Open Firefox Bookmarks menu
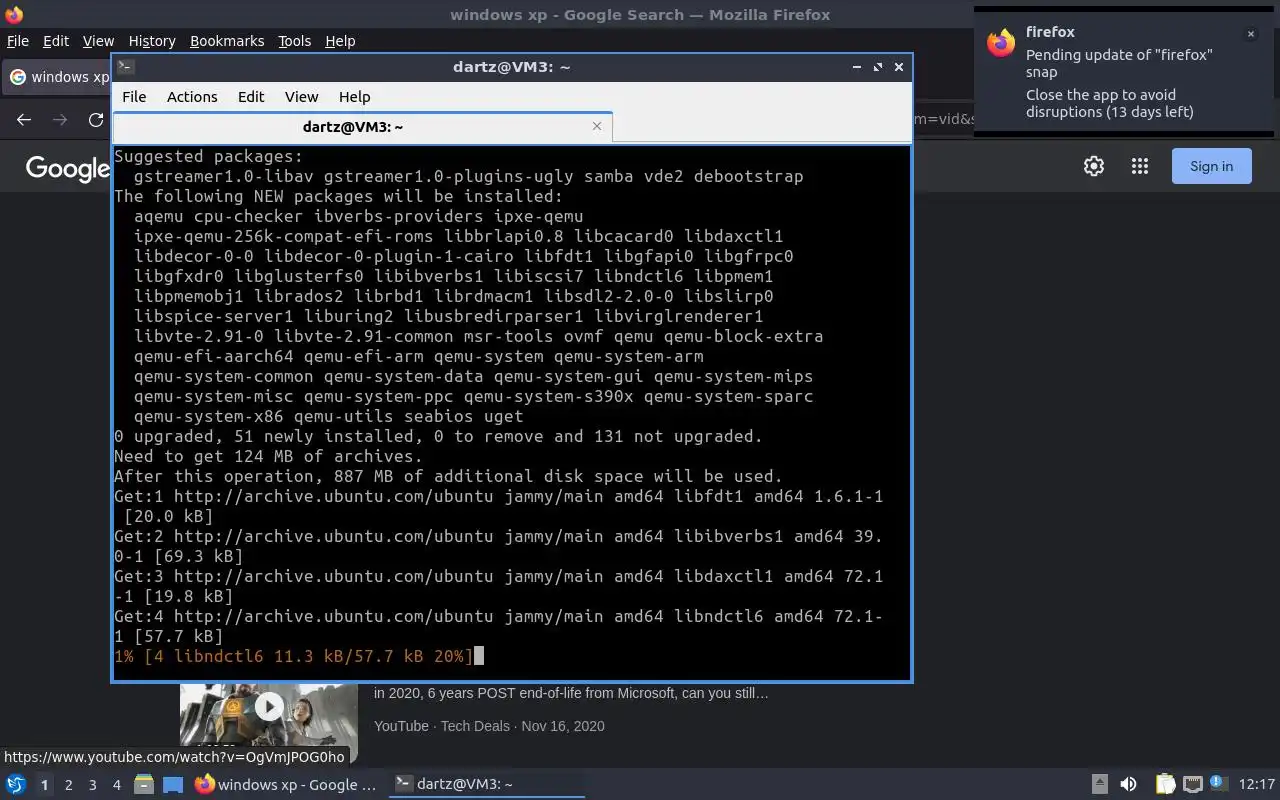 227,41
